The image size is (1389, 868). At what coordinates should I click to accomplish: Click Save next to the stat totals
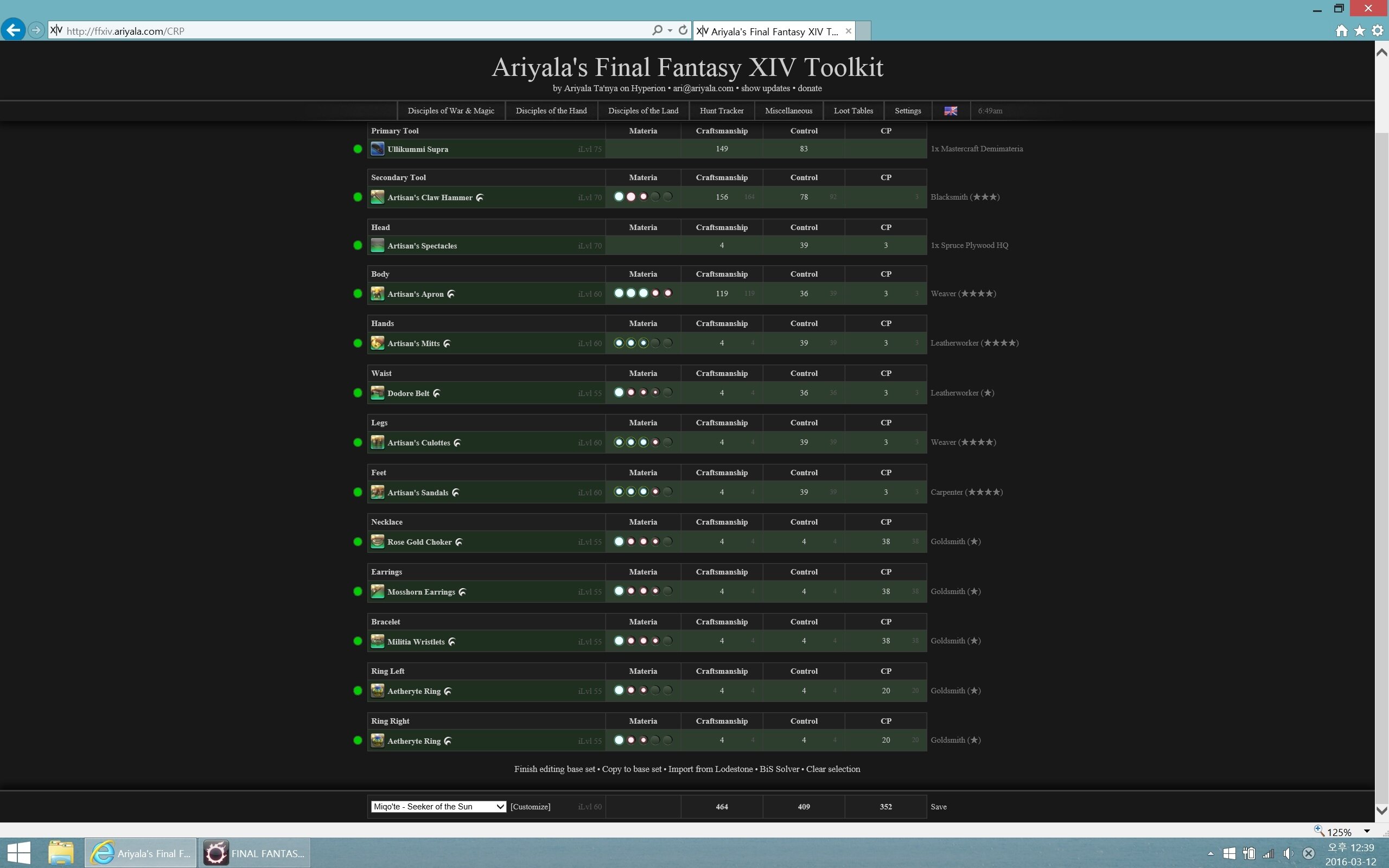[x=939, y=807]
